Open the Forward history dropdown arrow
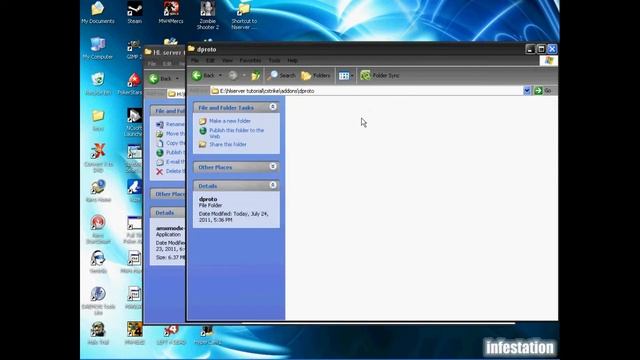Image resolution: width=640 pixels, height=360 pixels. [244, 76]
